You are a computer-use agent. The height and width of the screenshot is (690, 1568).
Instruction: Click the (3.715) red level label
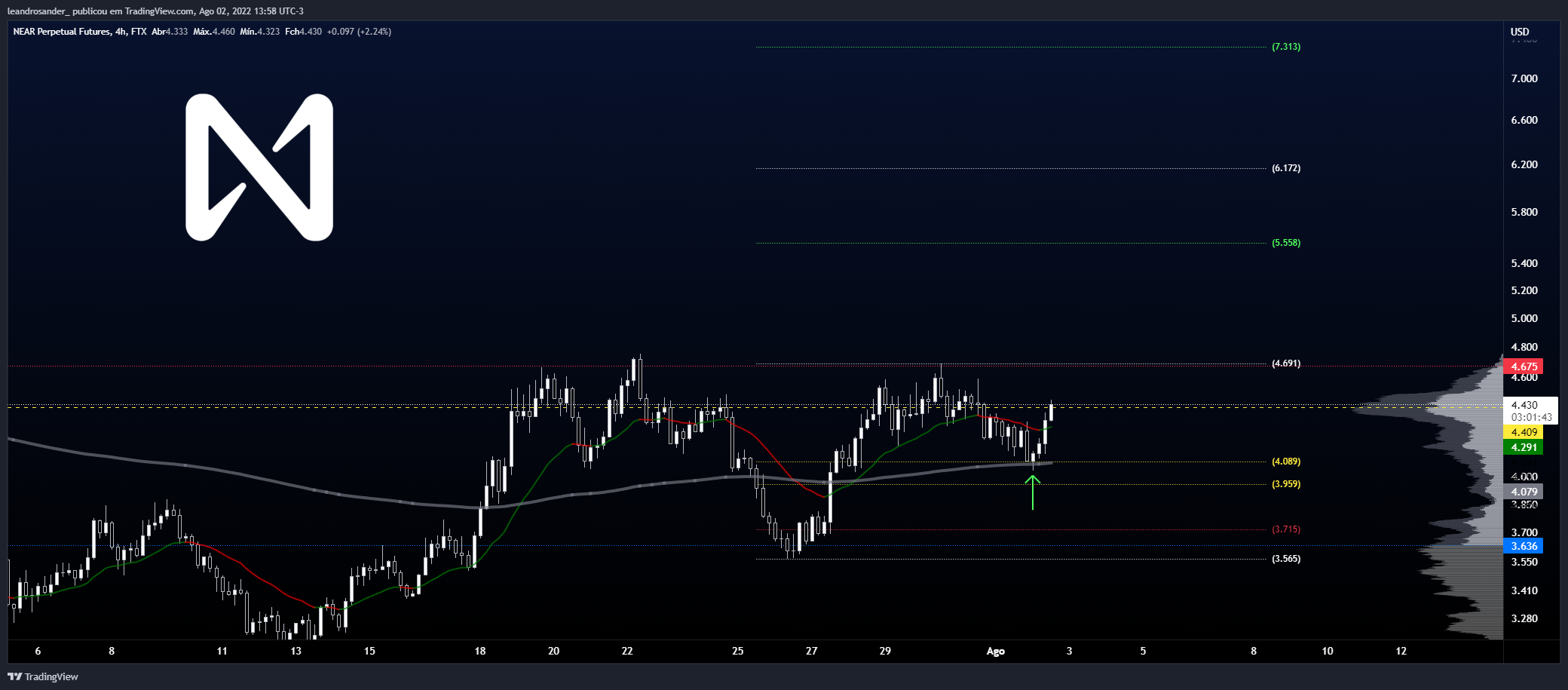point(1286,529)
